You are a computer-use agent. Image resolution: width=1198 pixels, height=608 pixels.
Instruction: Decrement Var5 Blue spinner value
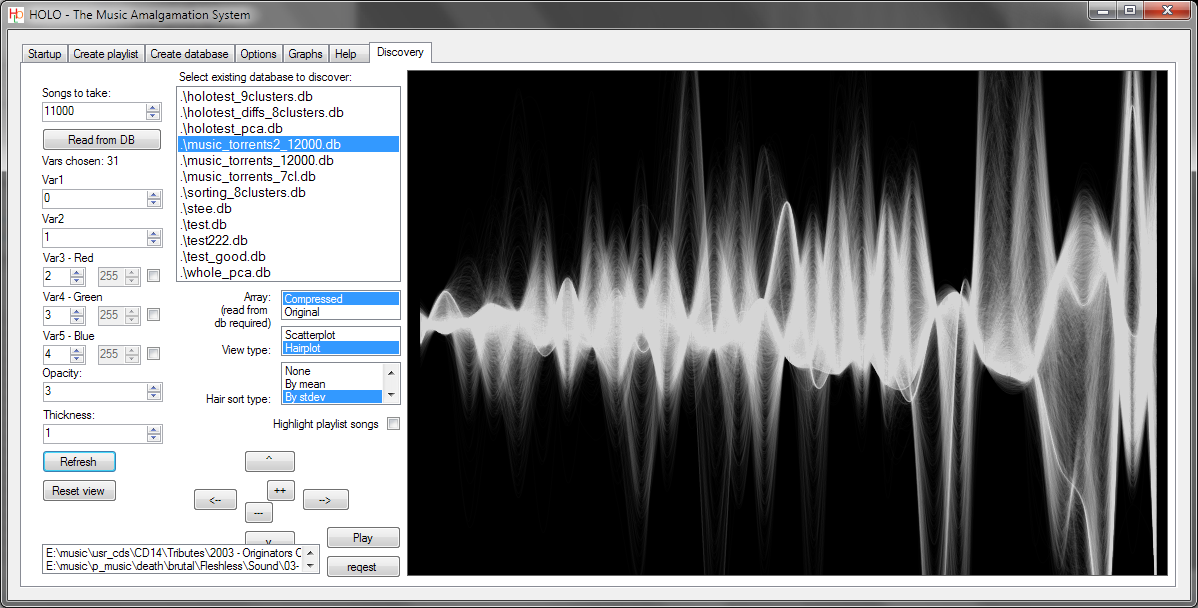click(77, 358)
